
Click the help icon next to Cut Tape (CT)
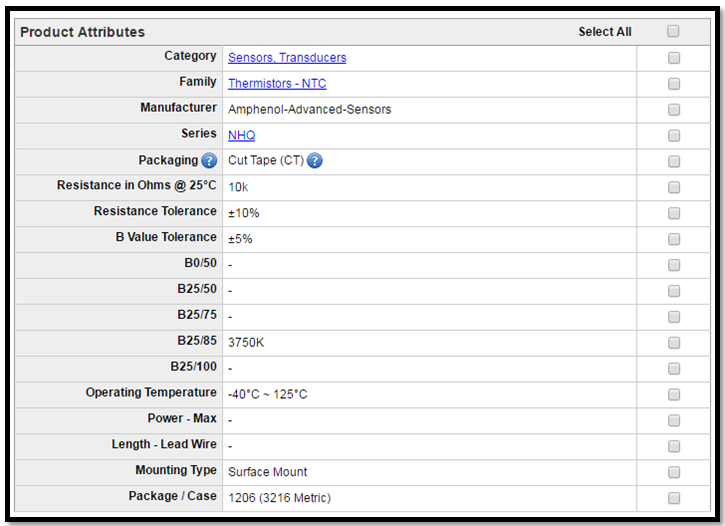pyautogui.click(x=315, y=161)
